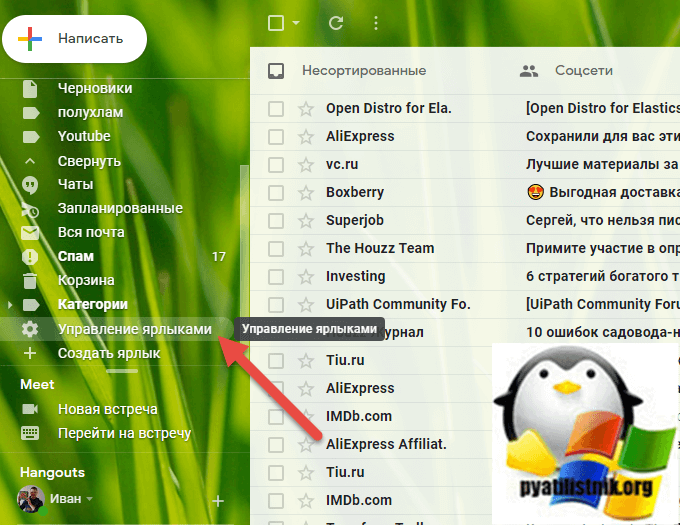Open the three-dot more options menu
The image size is (680, 525).
(x=376, y=23)
